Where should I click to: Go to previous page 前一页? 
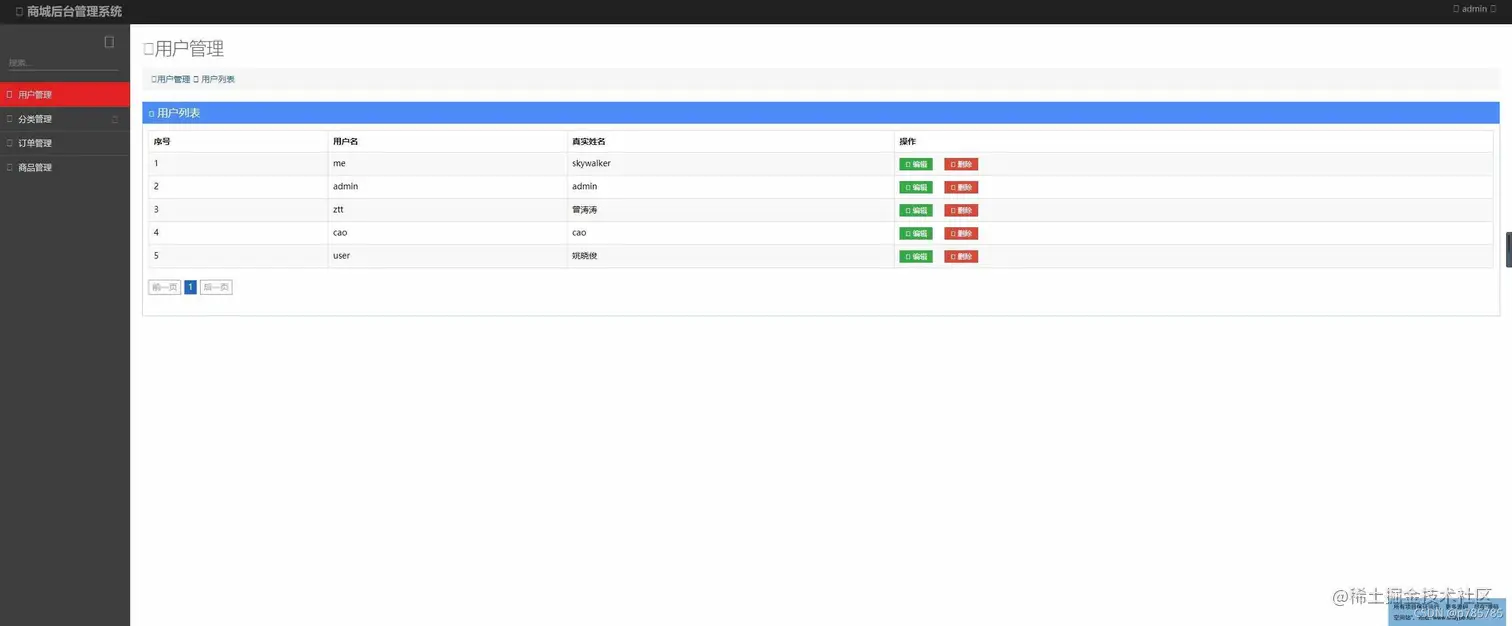(165, 287)
